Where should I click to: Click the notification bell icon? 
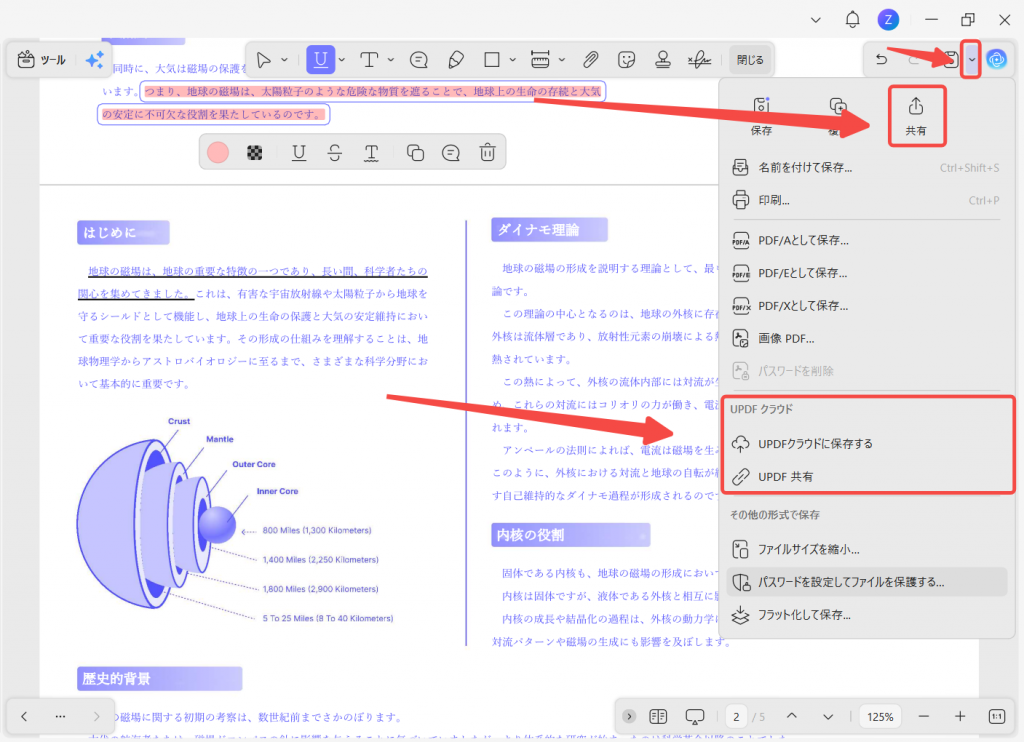(x=852, y=20)
